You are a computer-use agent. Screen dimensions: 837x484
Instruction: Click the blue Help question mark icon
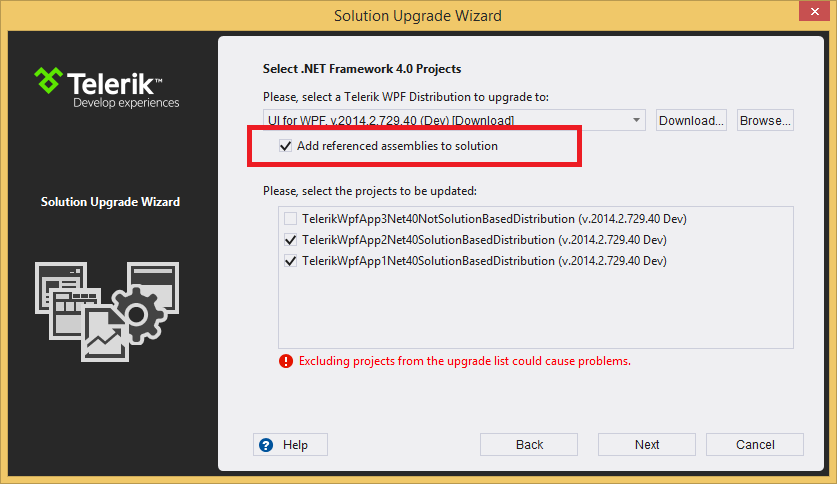click(x=266, y=445)
